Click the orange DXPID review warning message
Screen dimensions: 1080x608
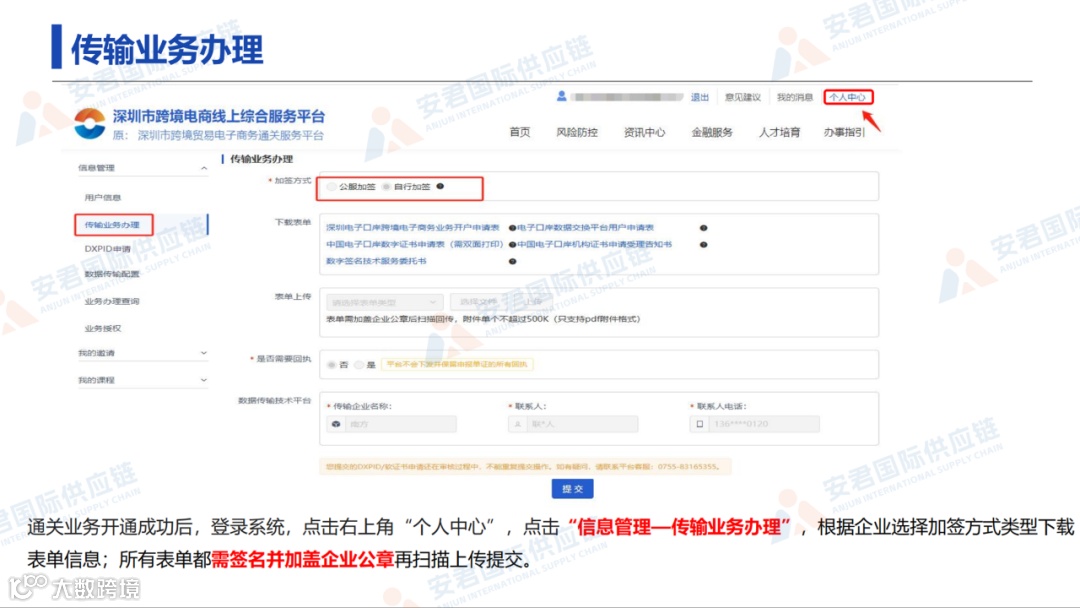(x=523, y=467)
